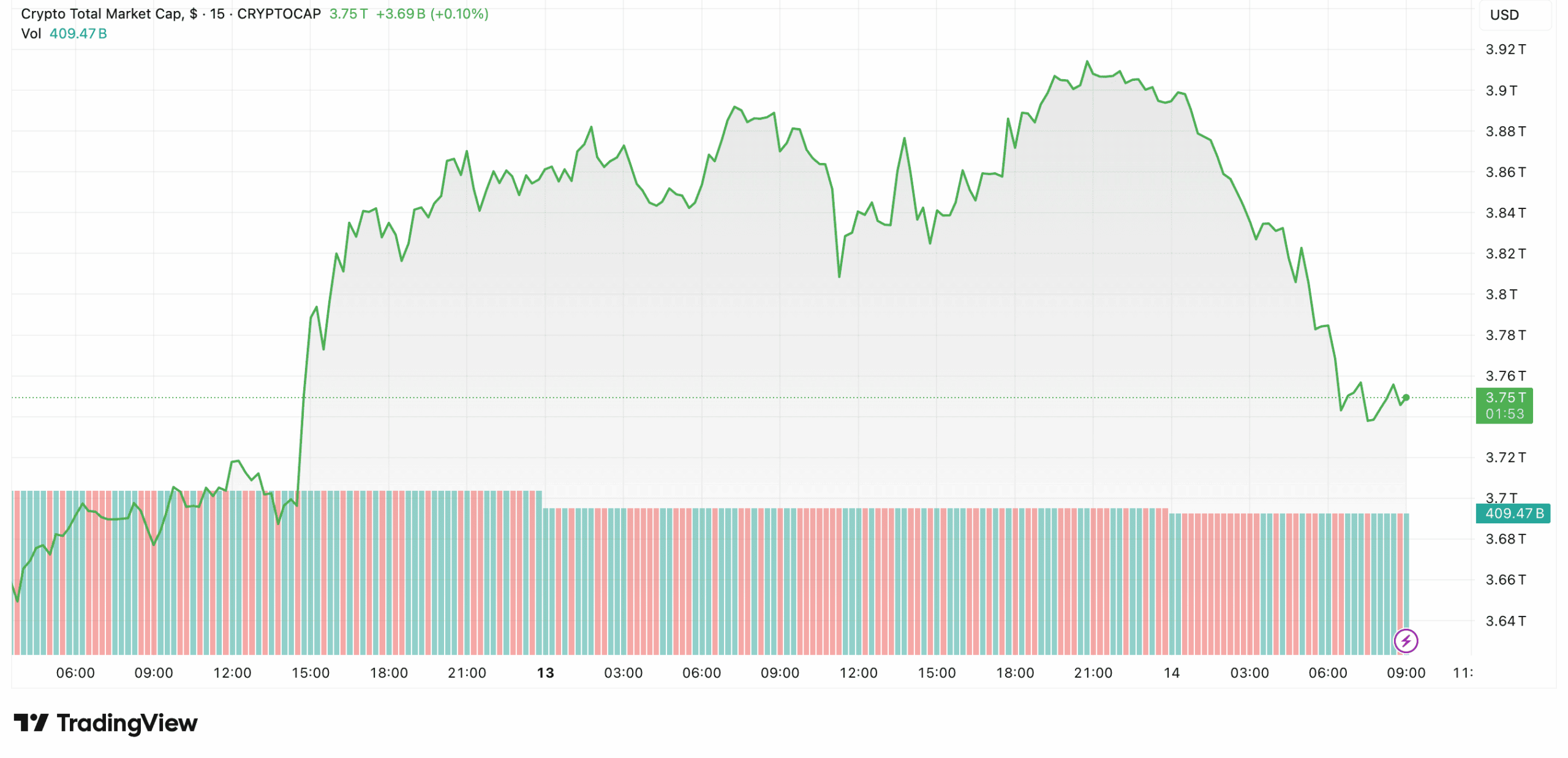Click the green 3.75 T current price tag
This screenshot has height=758, width=1568.
point(1504,405)
